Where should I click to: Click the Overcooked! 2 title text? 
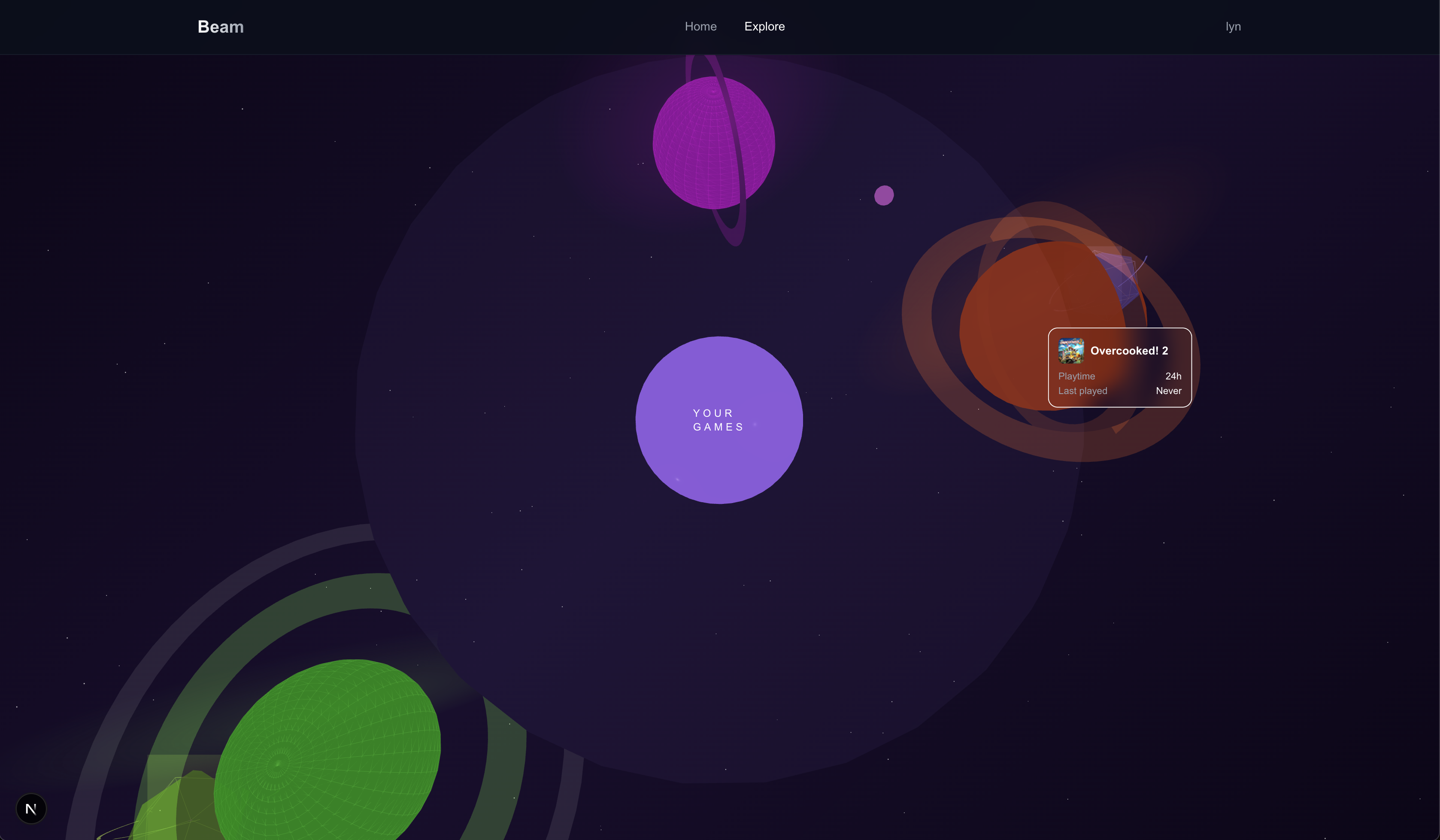(1128, 351)
